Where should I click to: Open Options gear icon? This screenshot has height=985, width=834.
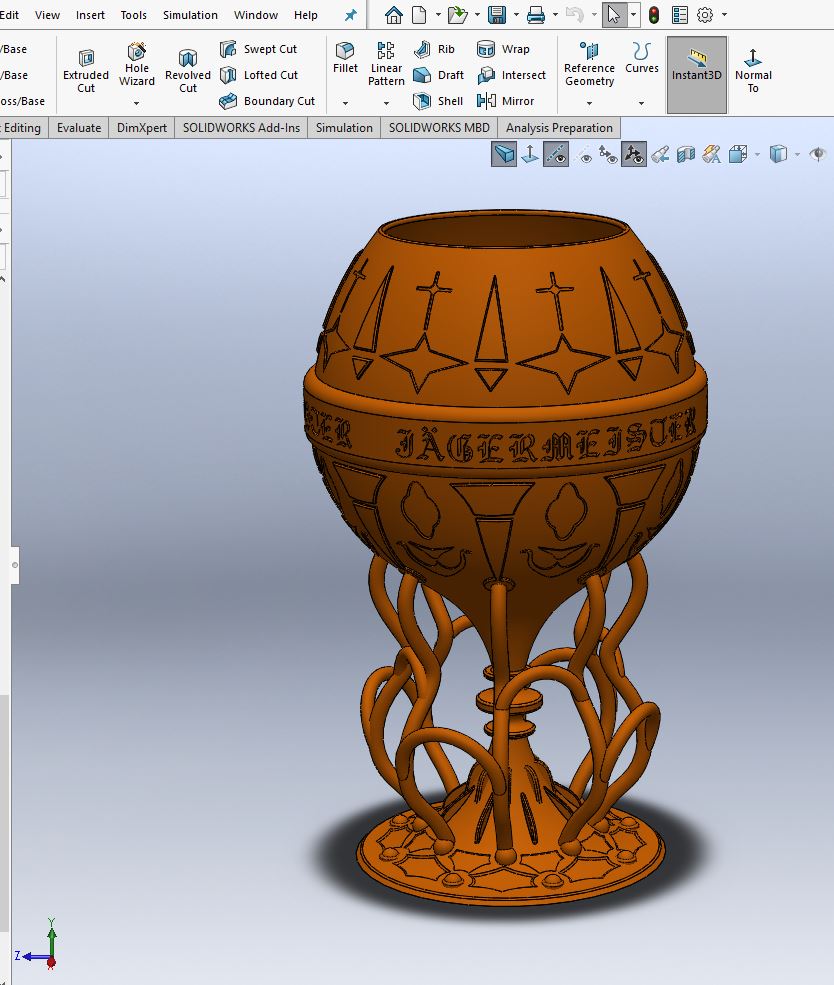click(705, 14)
